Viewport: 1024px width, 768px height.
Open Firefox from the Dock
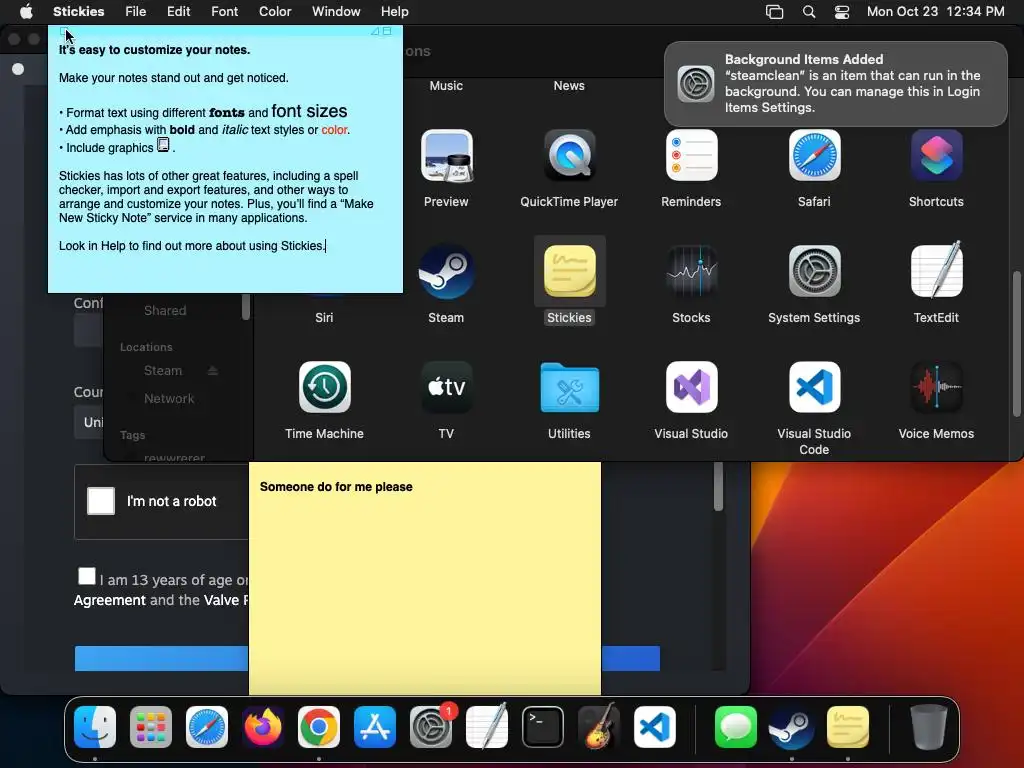click(263, 727)
